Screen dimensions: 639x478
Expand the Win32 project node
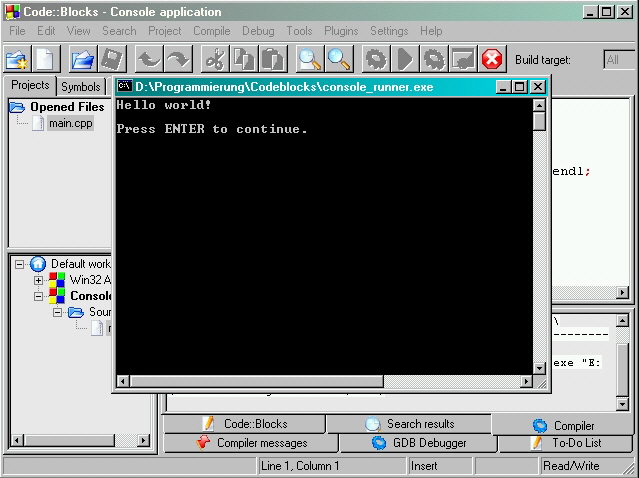38,280
